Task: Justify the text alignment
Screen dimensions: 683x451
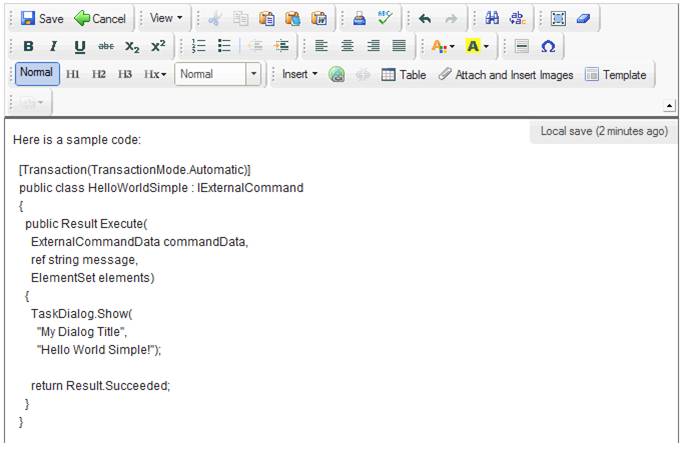Action: click(399, 46)
